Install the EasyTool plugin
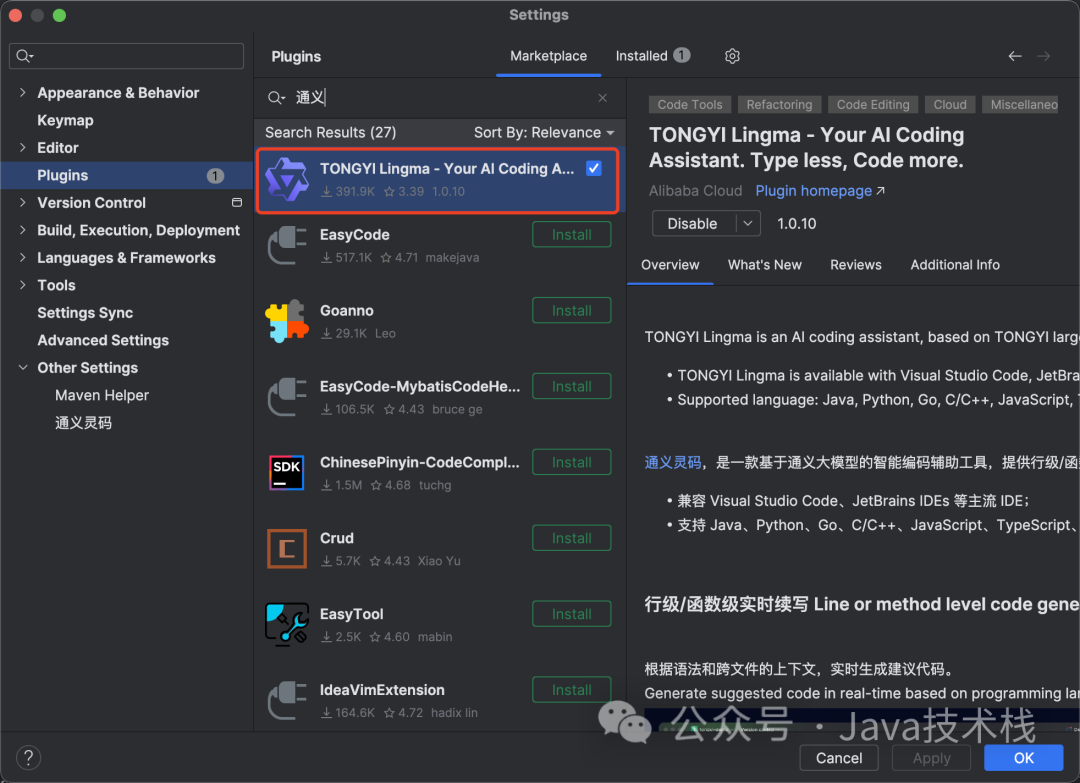The height and width of the screenshot is (783, 1080). (x=572, y=614)
